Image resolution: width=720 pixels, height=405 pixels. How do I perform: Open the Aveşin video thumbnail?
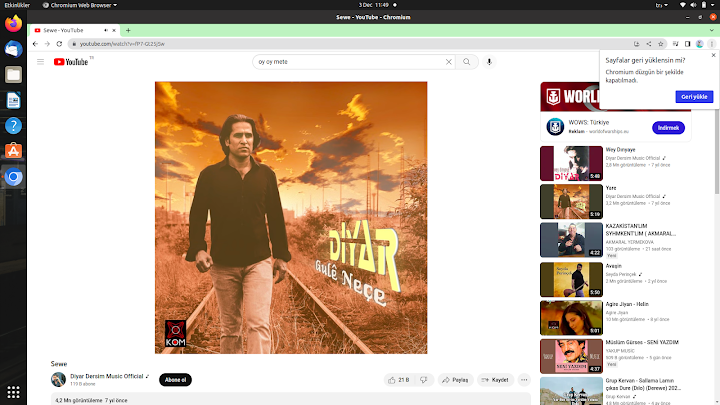(571, 280)
